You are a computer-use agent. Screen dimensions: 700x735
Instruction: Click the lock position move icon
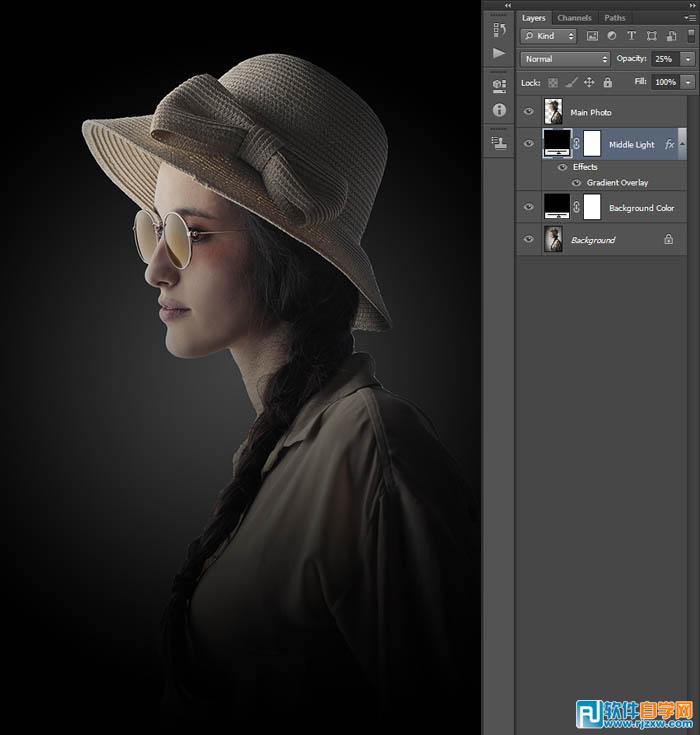[x=589, y=82]
